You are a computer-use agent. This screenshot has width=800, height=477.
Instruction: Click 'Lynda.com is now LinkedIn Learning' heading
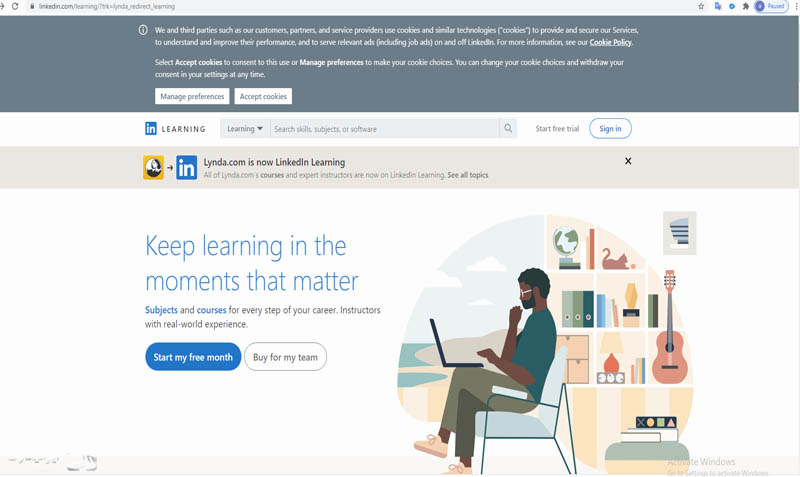274,162
